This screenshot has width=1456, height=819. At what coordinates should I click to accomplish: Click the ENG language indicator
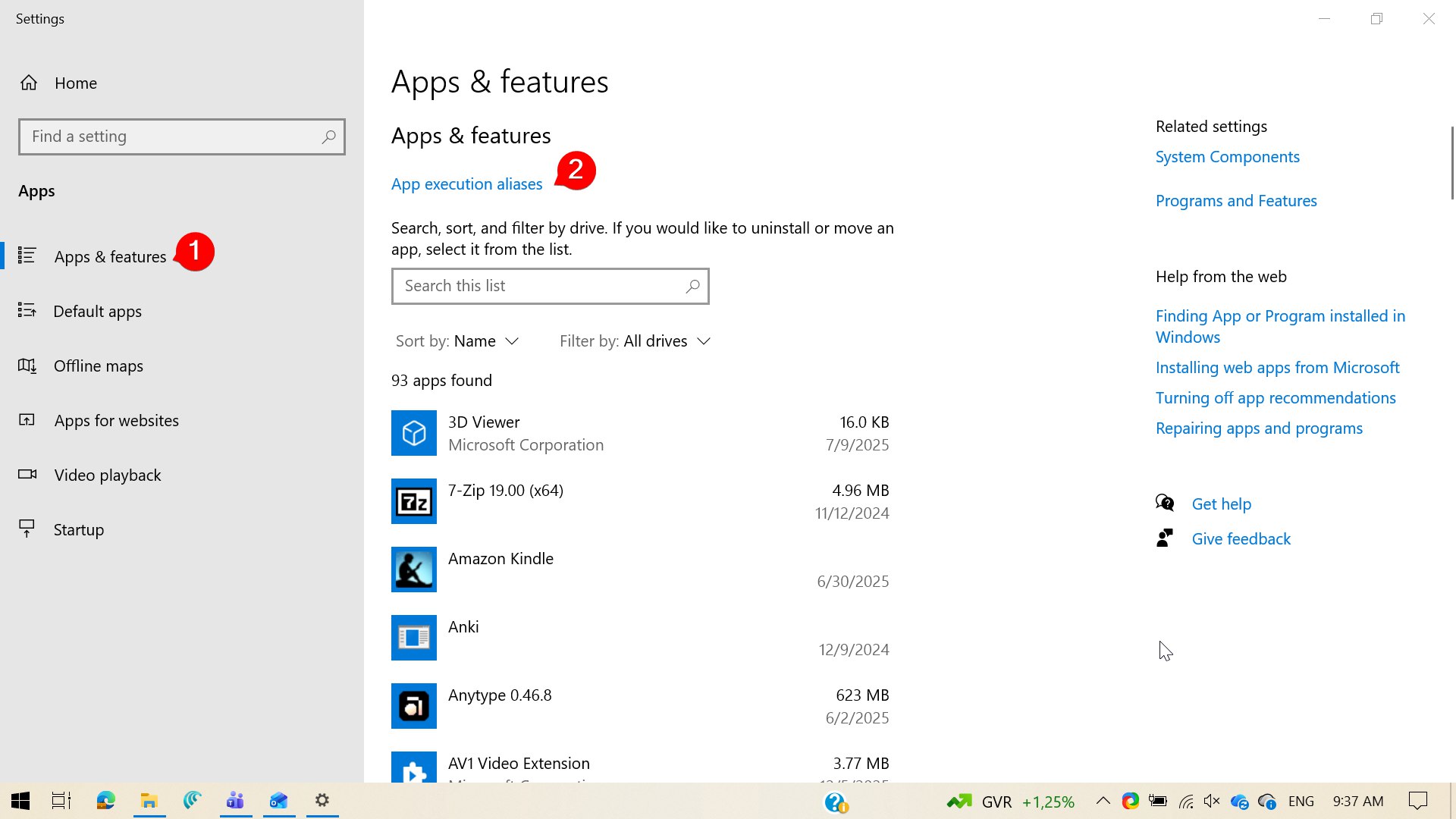(x=1301, y=802)
